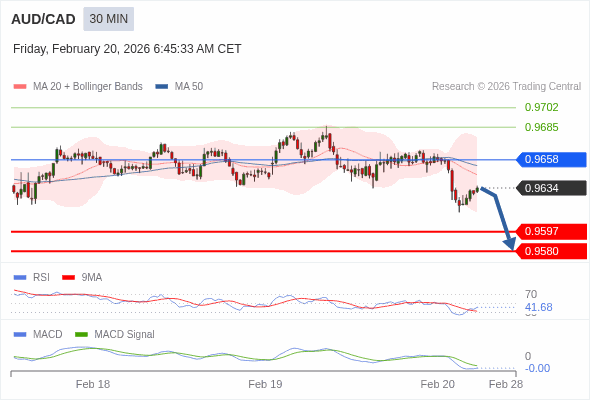Viewport: 590px width, 400px height.
Task: Click the MACD blue legend swatch
Action: [20, 335]
